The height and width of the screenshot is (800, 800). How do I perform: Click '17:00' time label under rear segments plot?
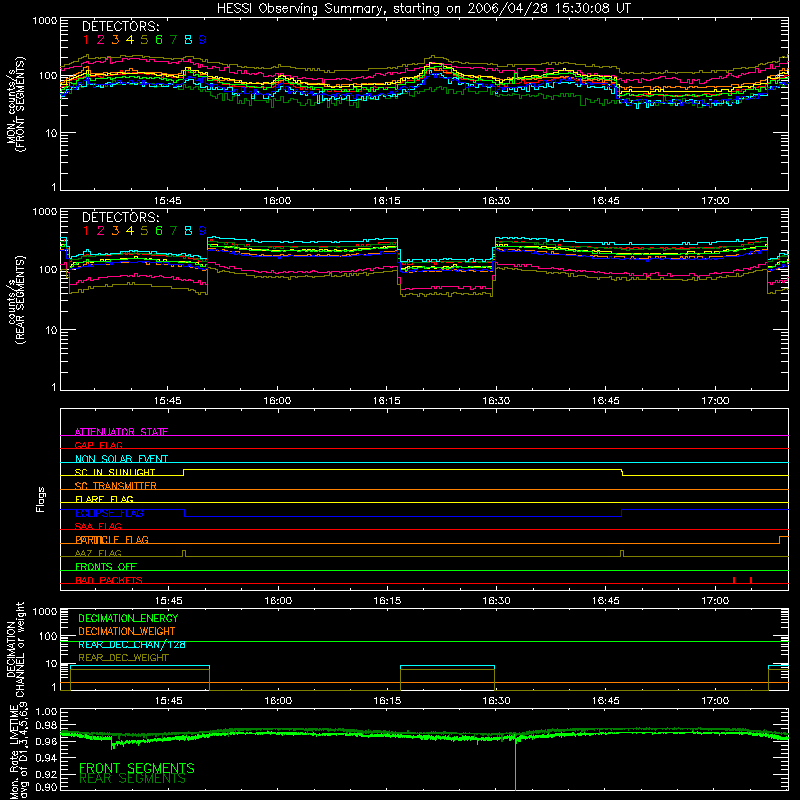click(x=715, y=401)
